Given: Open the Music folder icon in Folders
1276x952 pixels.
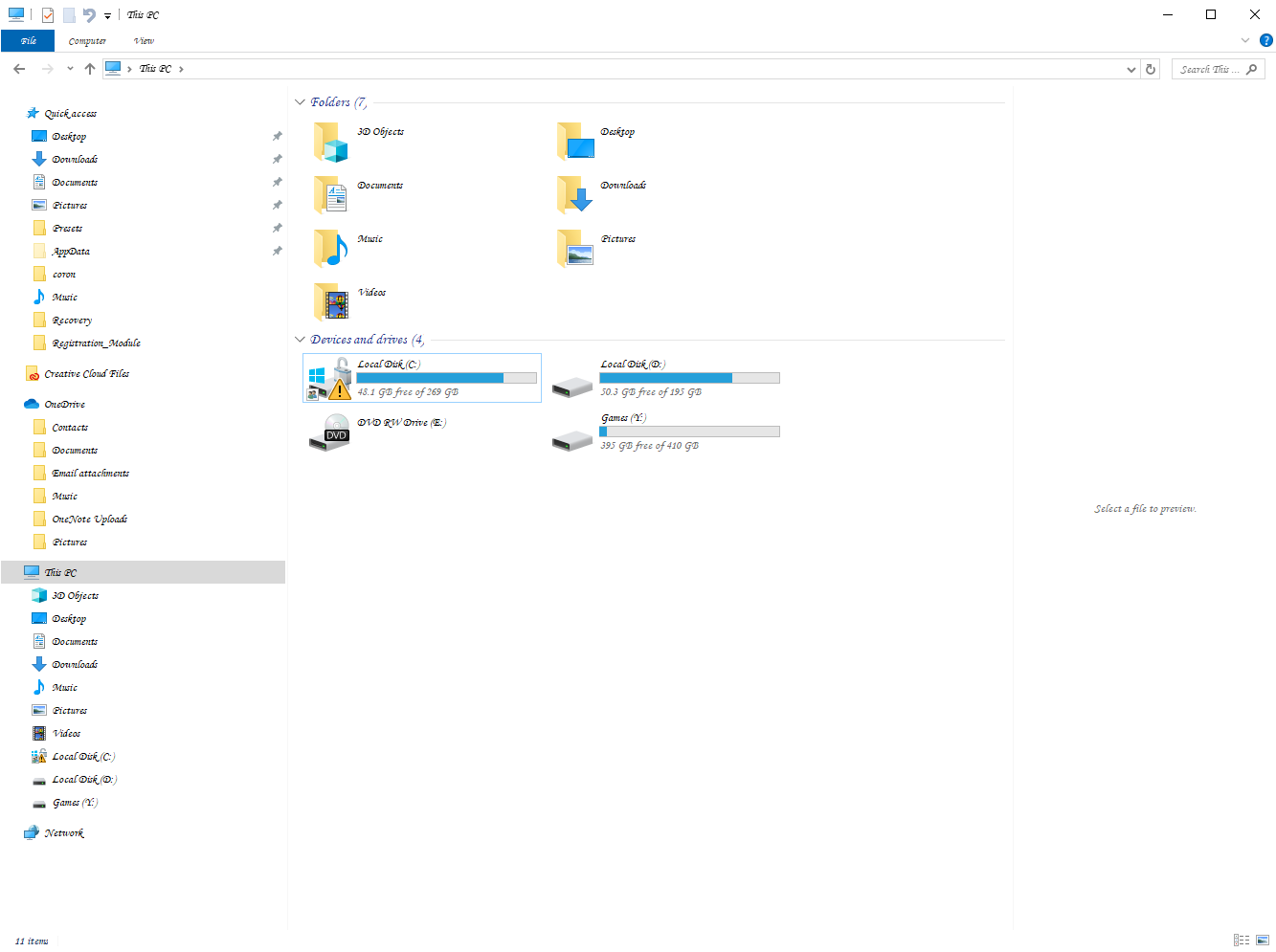Looking at the screenshot, I should point(331,249).
